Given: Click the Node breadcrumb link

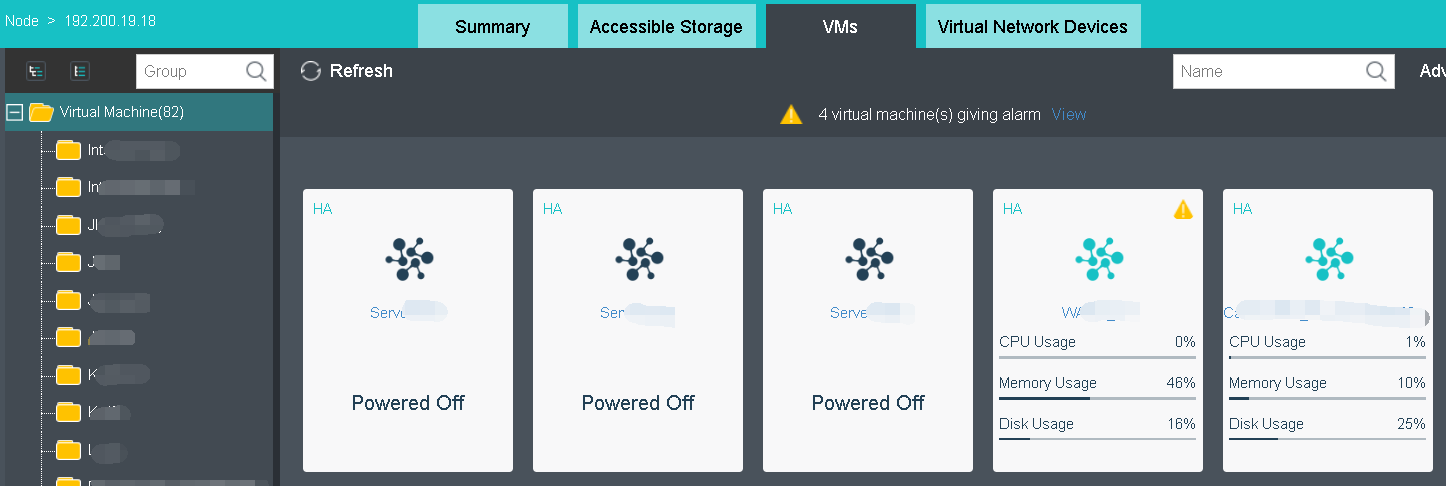Looking at the screenshot, I should (22, 21).
